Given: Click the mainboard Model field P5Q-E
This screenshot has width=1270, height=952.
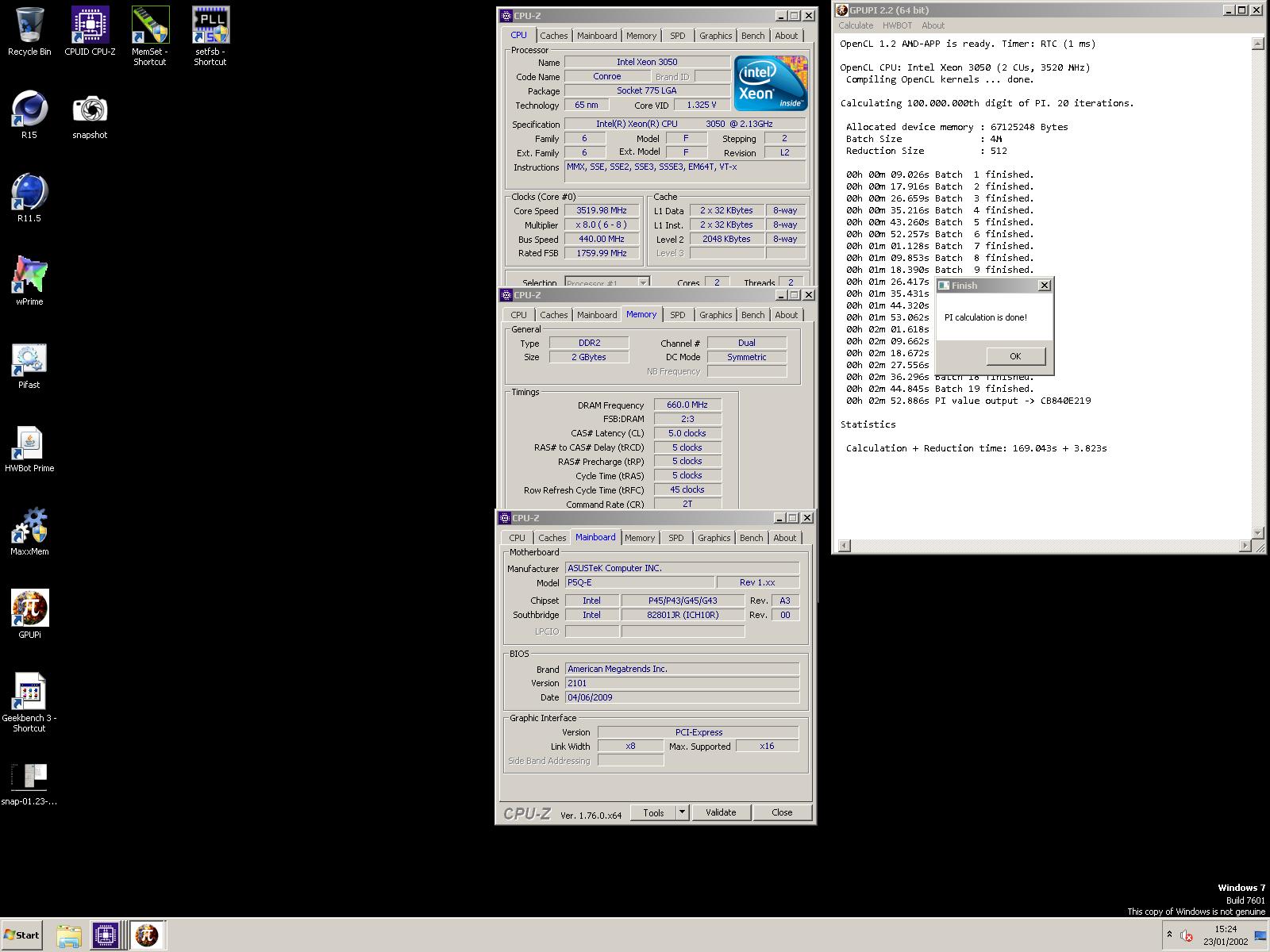Looking at the screenshot, I should 640,582.
